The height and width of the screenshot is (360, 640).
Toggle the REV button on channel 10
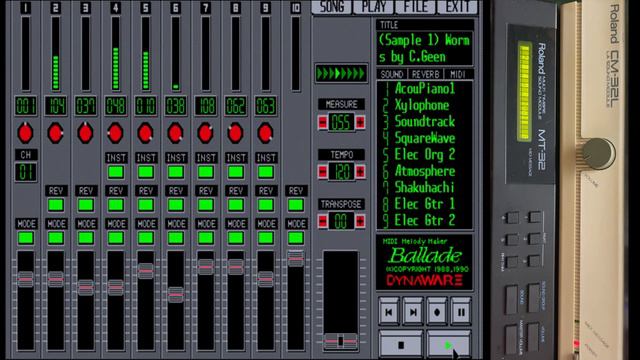click(296, 204)
